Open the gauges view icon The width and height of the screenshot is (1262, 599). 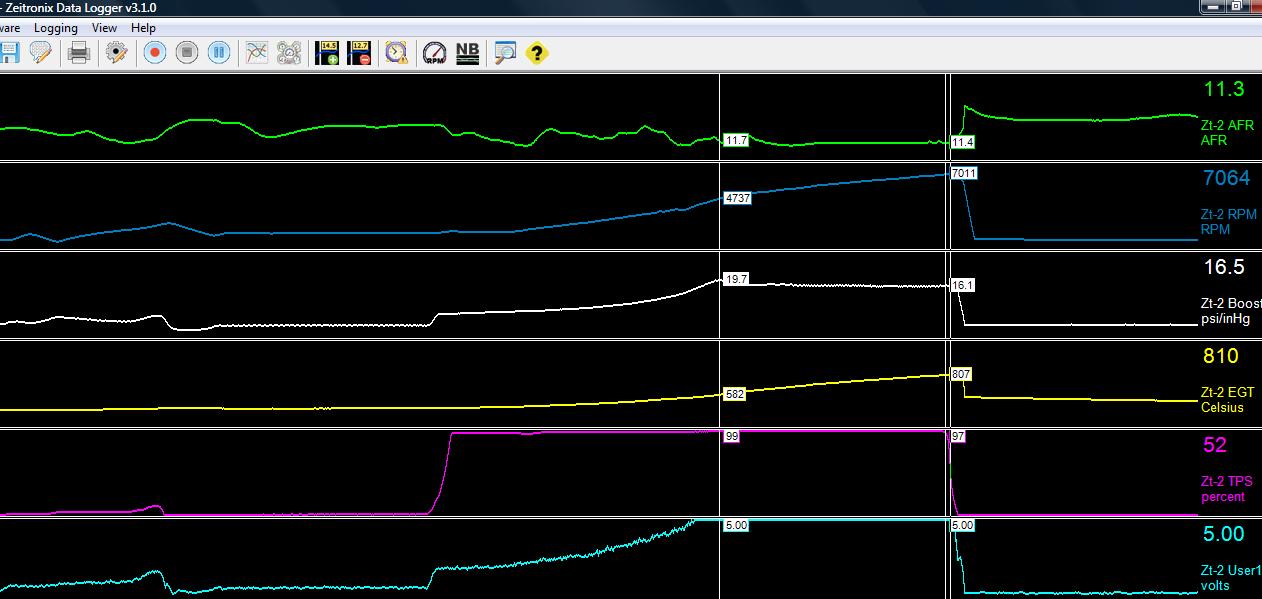click(290, 53)
